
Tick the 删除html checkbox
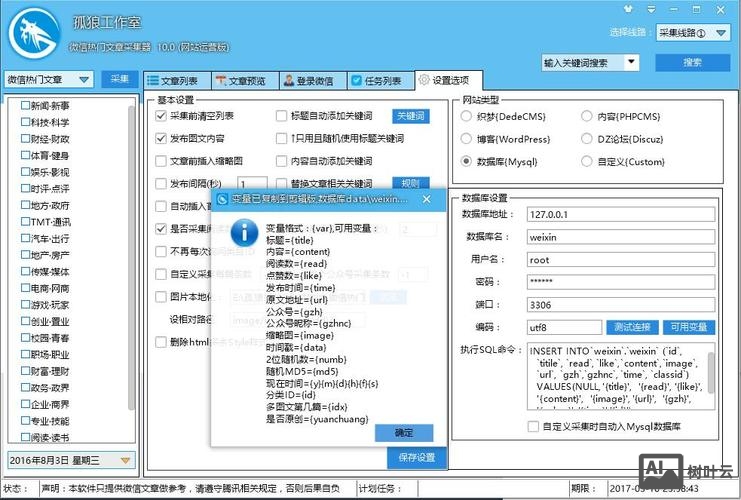(x=161, y=342)
